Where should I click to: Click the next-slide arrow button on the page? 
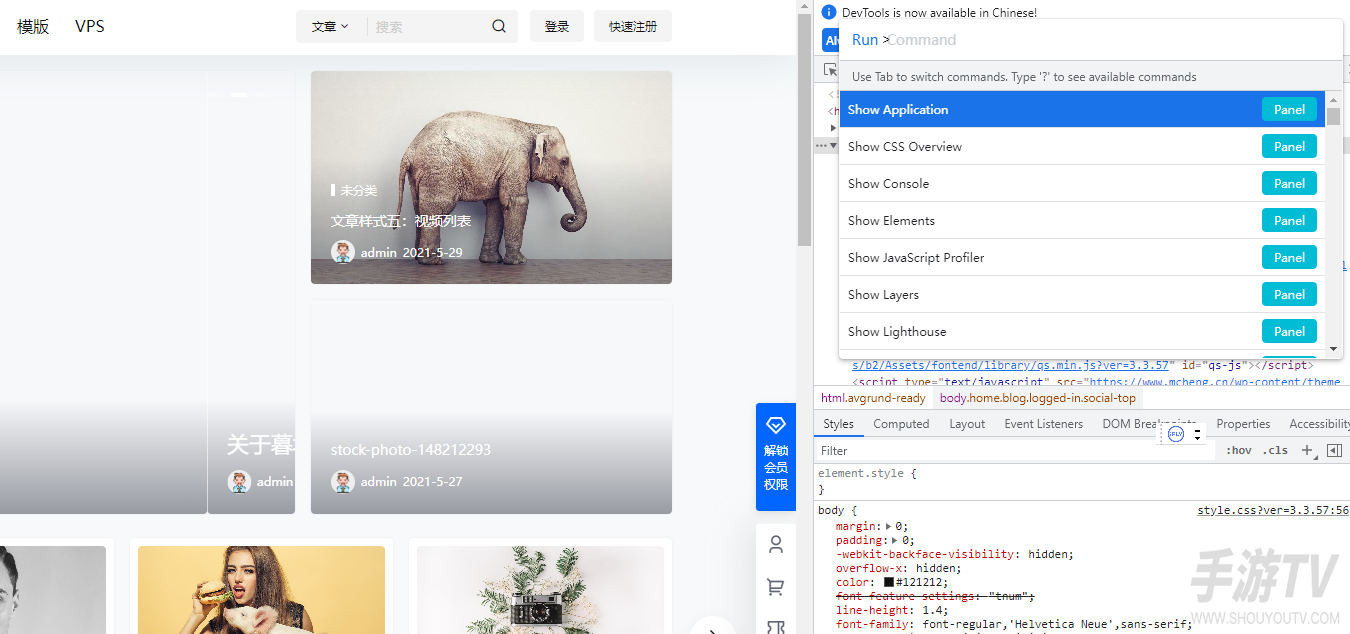713,629
